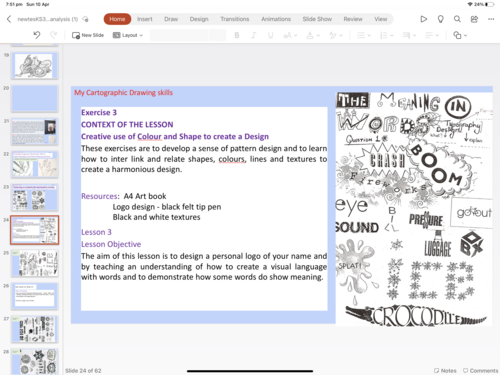Add a New Slide
Image resolution: width=500 pixels, height=375 pixels.
point(88,35)
